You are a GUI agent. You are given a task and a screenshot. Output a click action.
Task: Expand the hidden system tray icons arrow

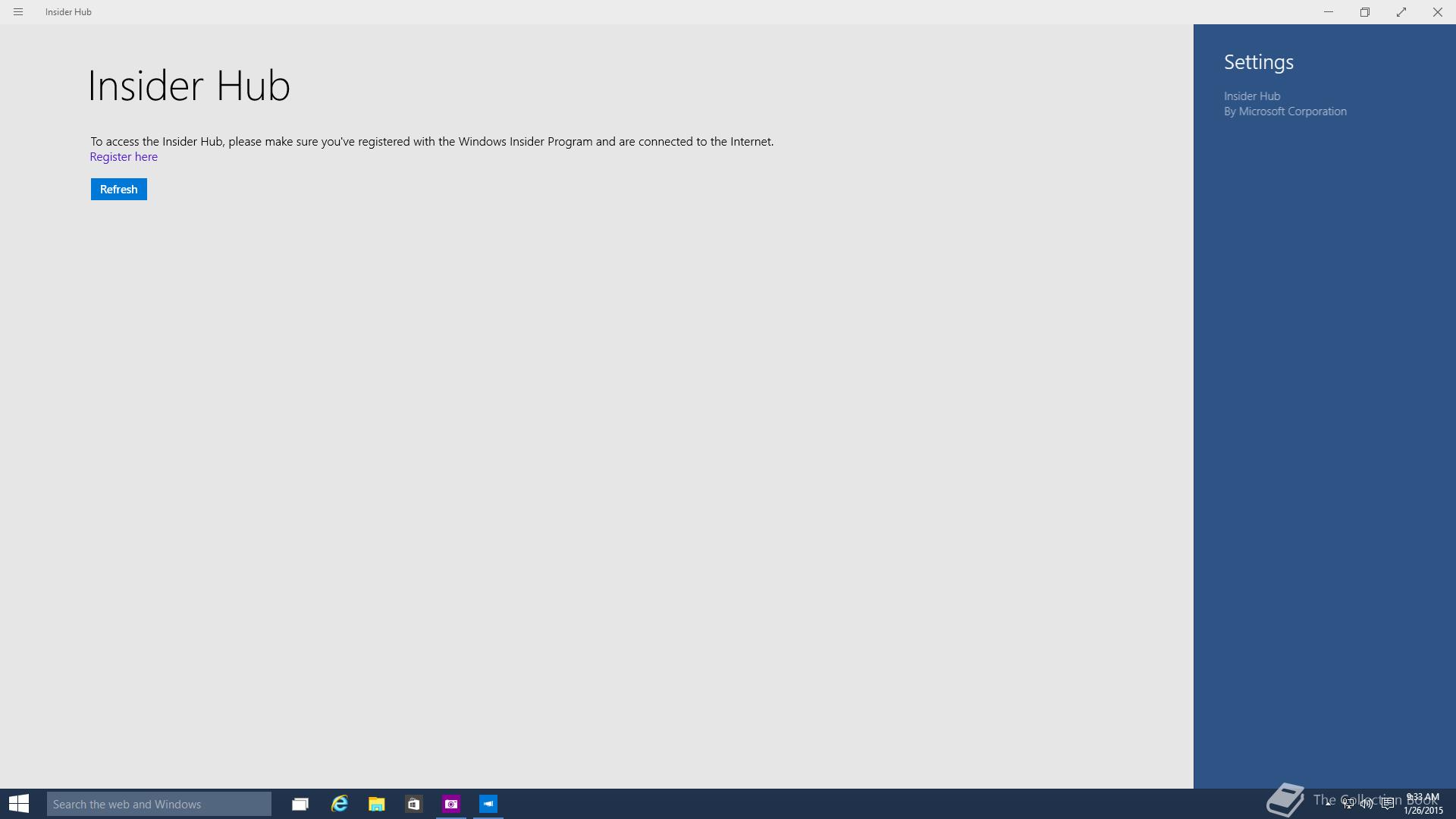(x=1329, y=804)
